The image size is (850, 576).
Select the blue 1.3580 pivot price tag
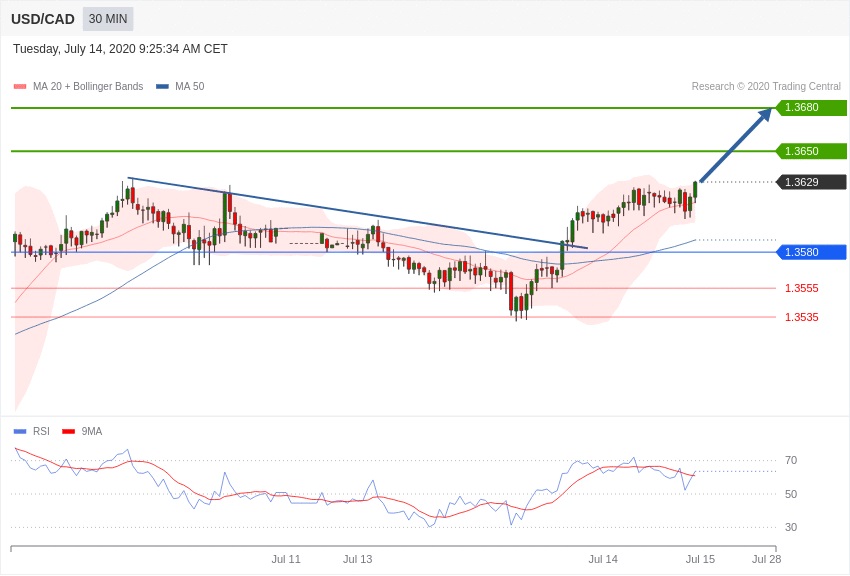(x=811, y=252)
